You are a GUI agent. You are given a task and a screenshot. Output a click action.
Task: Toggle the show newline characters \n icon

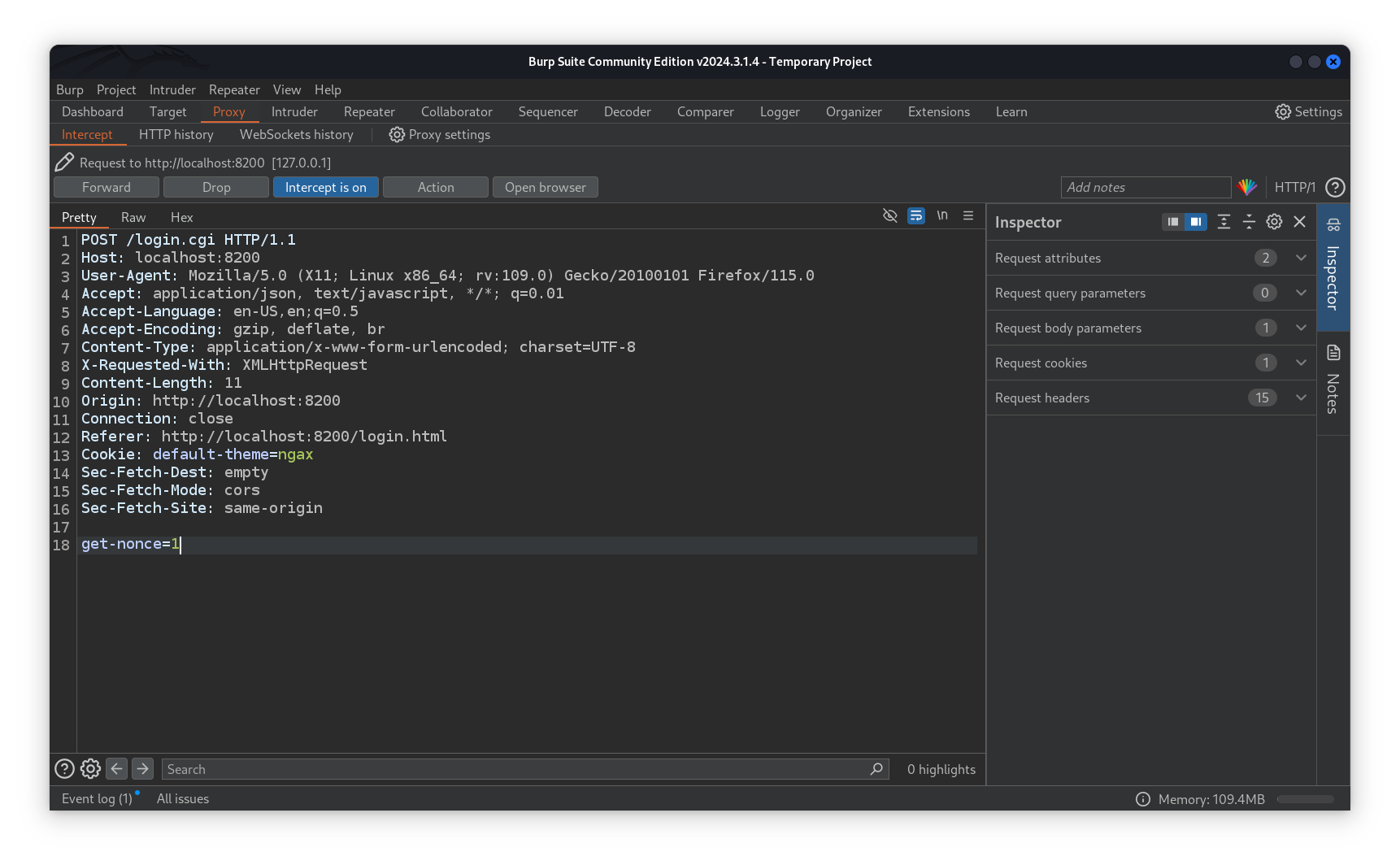point(942,215)
